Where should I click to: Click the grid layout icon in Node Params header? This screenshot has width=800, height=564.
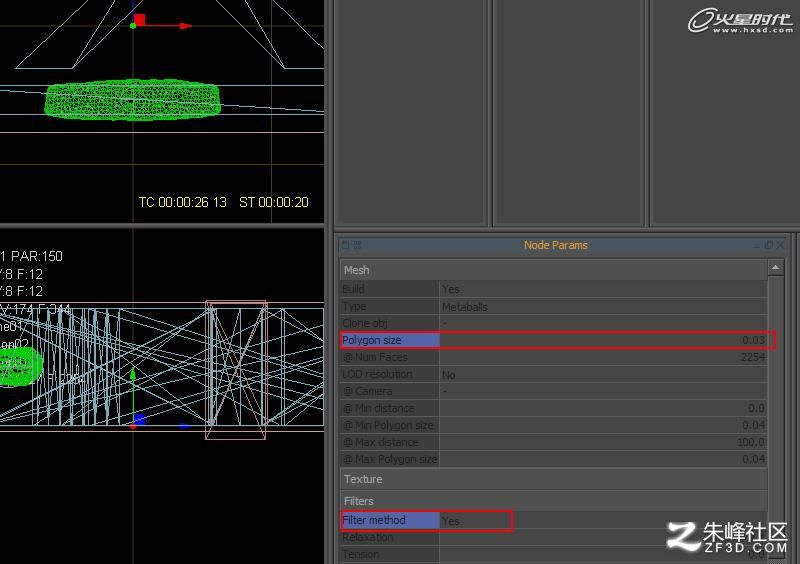point(357,245)
